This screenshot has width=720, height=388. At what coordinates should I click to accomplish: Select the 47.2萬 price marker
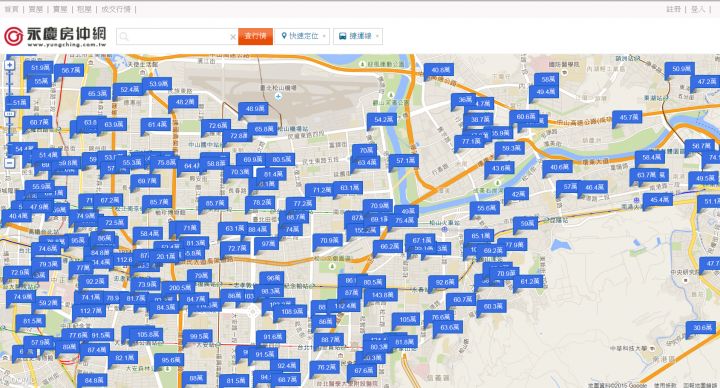click(x=706, y=82)
